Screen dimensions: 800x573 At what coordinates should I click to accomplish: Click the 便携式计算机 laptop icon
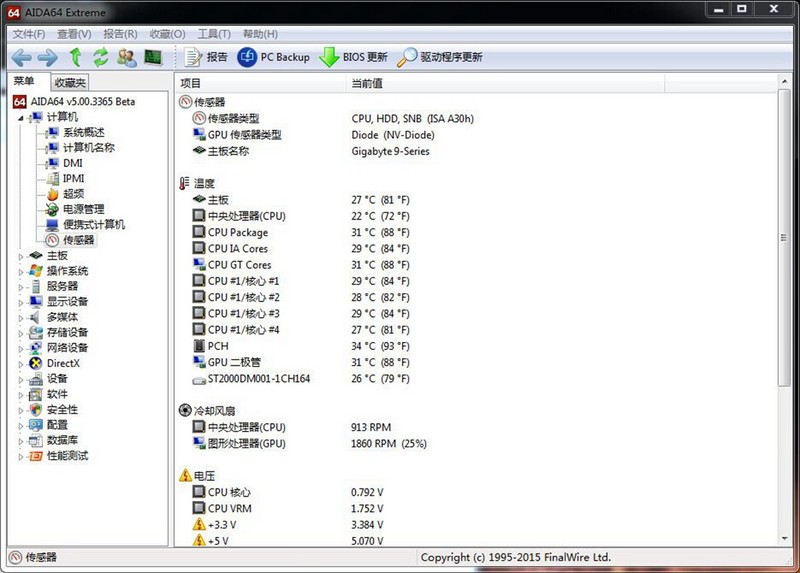point(53,225)
